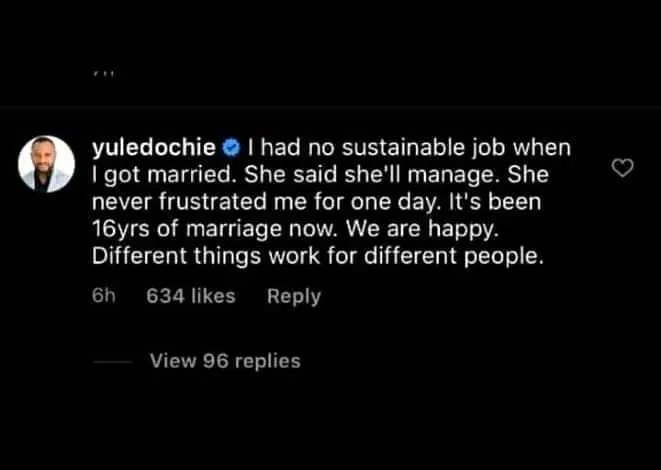The image size is (661, 470).
Task: Like the comment with the heart icon
Action: pos(622,169)
